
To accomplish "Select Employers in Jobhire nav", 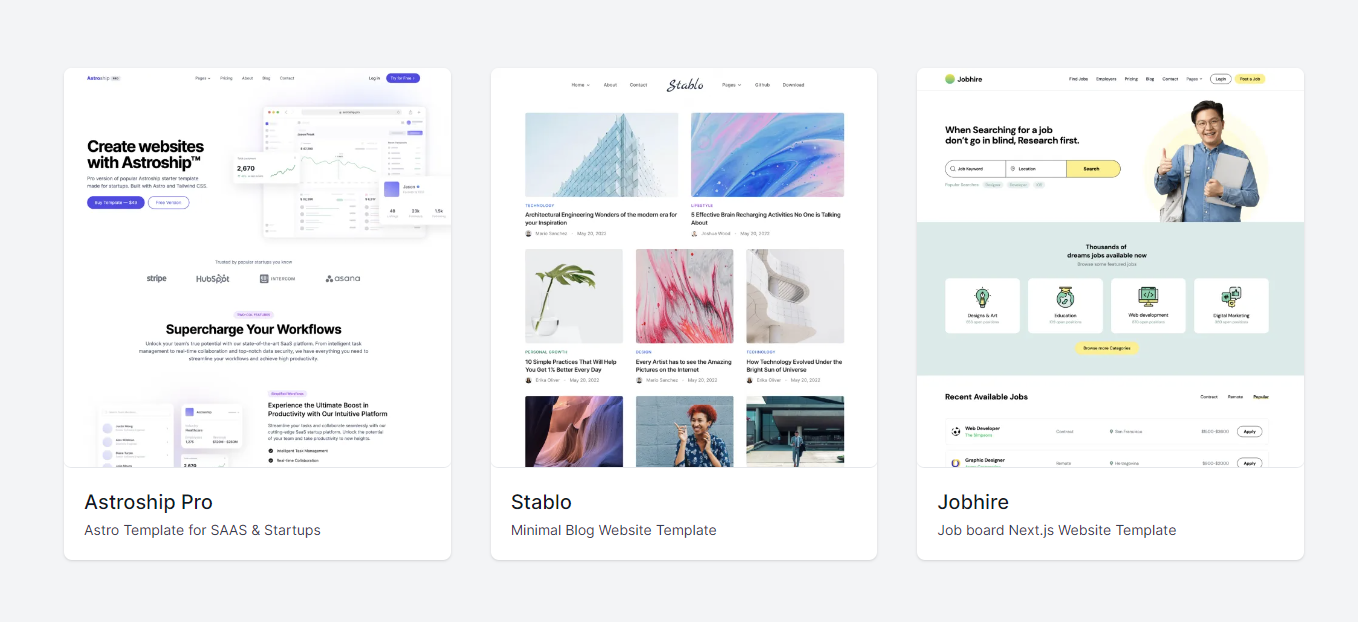I will pyautogui.click(x=1106, y=78).
